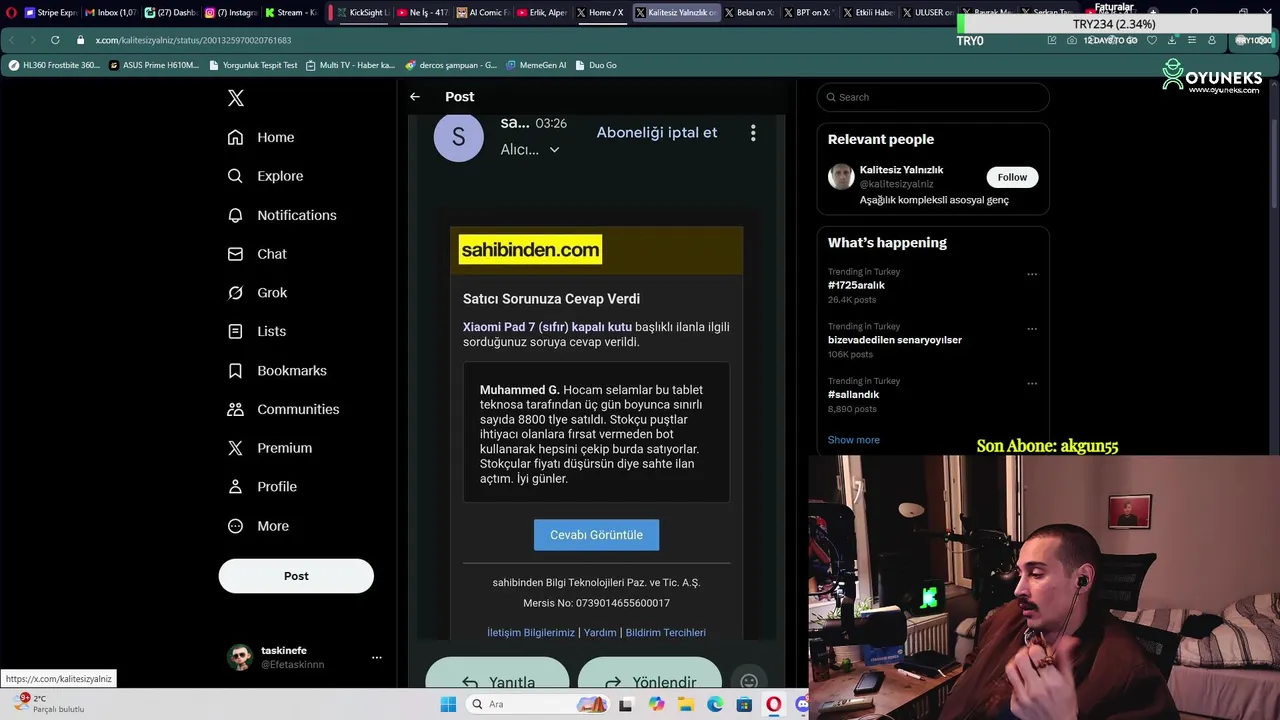
Task: Open Opera browser taskbar icon
Action: tap(774, 704)
